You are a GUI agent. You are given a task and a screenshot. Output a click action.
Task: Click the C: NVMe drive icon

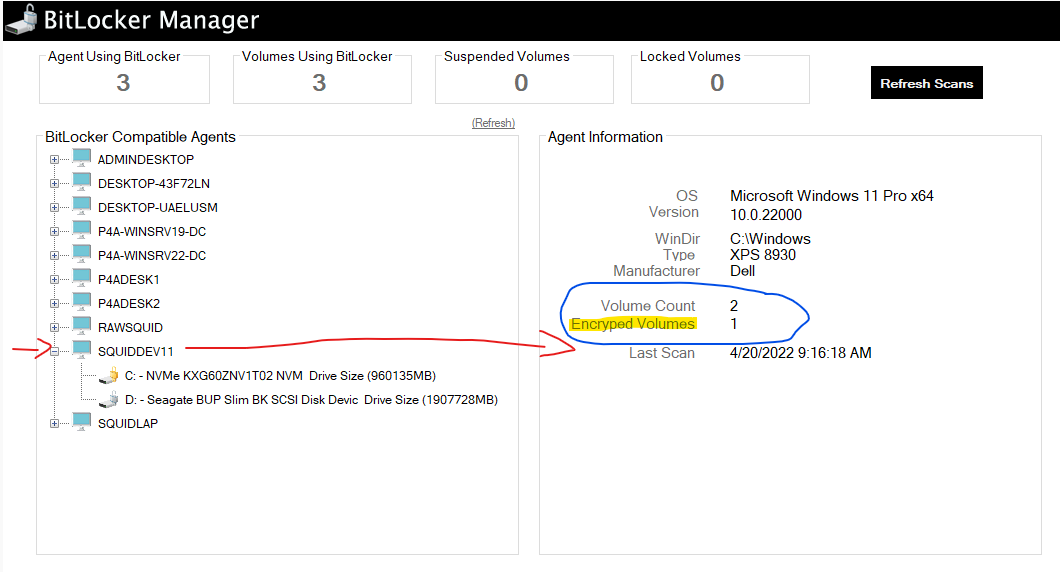tap(109, 376)
